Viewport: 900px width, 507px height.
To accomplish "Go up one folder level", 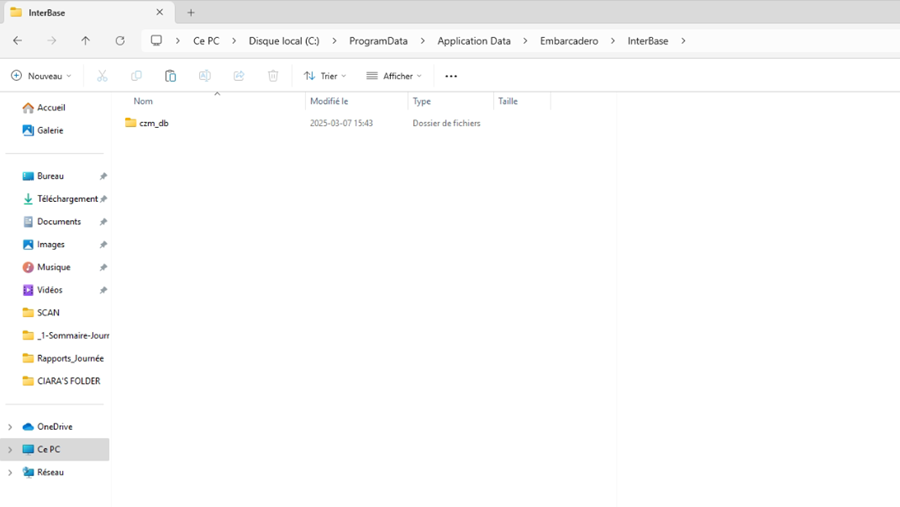I will tap(86, 41).
